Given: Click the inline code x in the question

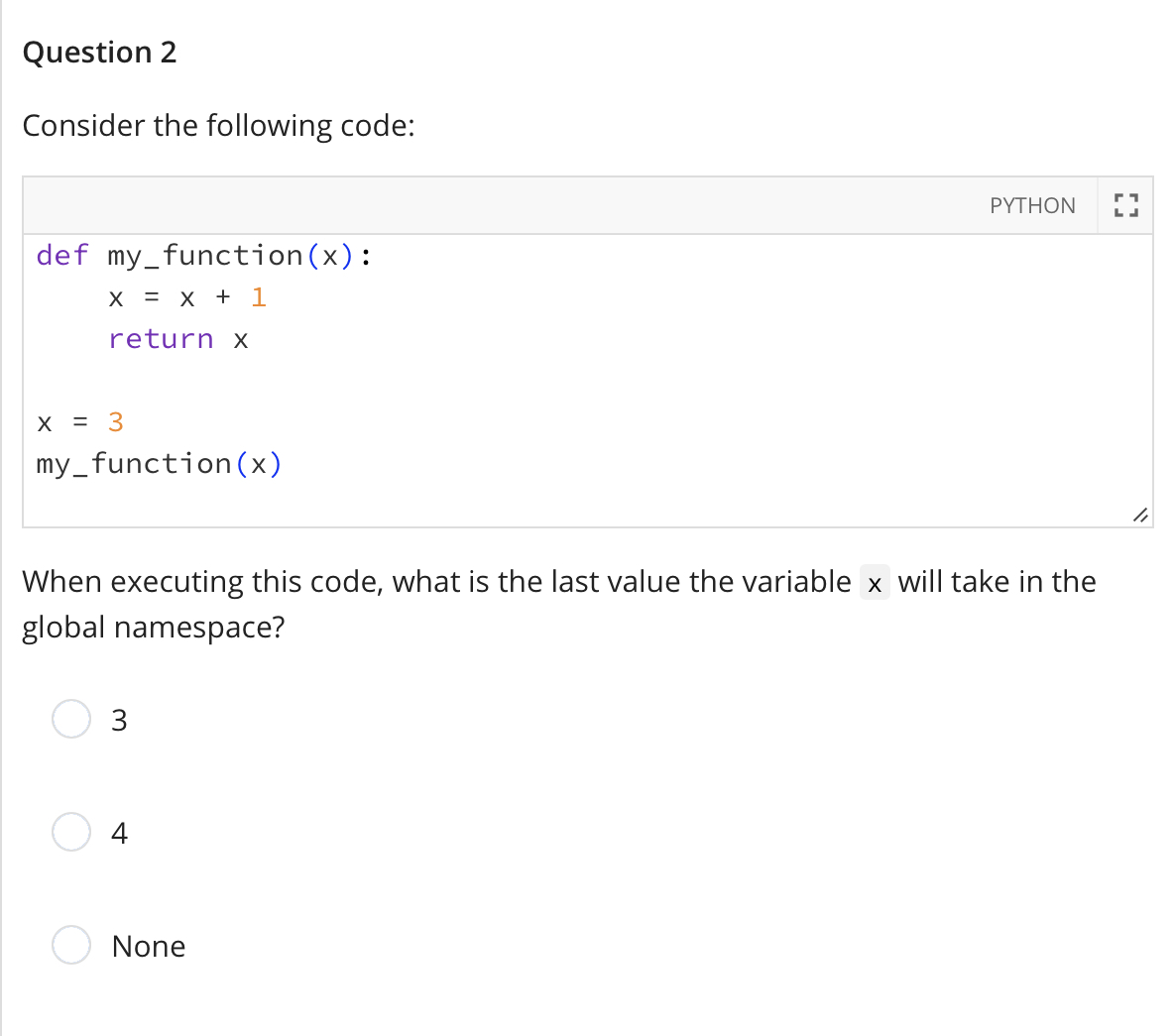Looking at the screenshot, I should point(874,583).
